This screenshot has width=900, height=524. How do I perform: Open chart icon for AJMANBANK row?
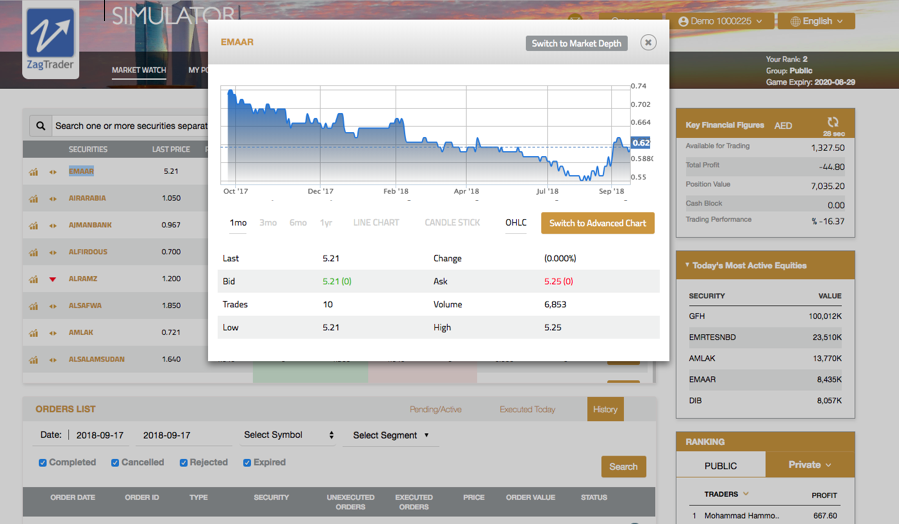(34, 226)
